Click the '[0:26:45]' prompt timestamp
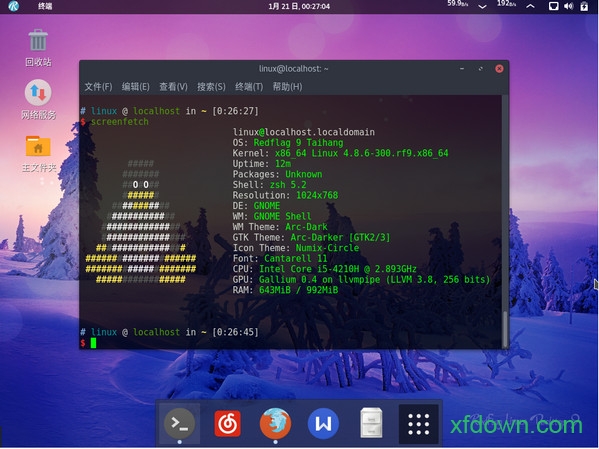 point(235,332)
